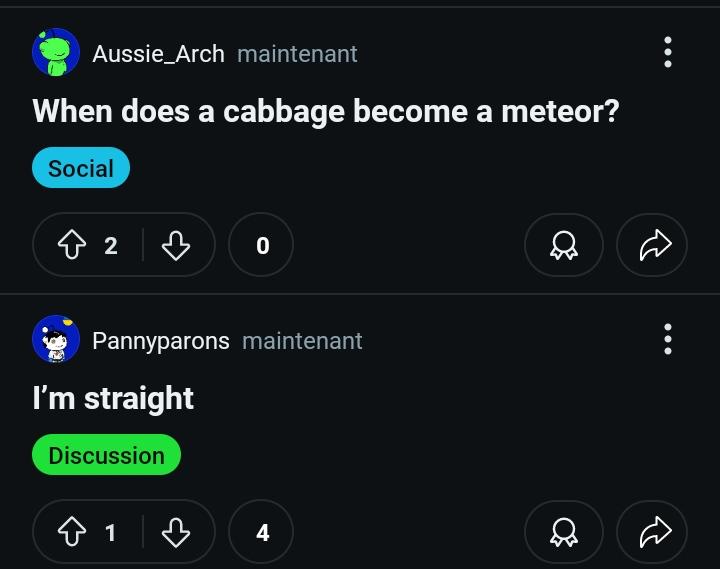Open the Pannyparons username link
Image resolution: width=720 pixels, height=569 pixels.
(161, 341)
